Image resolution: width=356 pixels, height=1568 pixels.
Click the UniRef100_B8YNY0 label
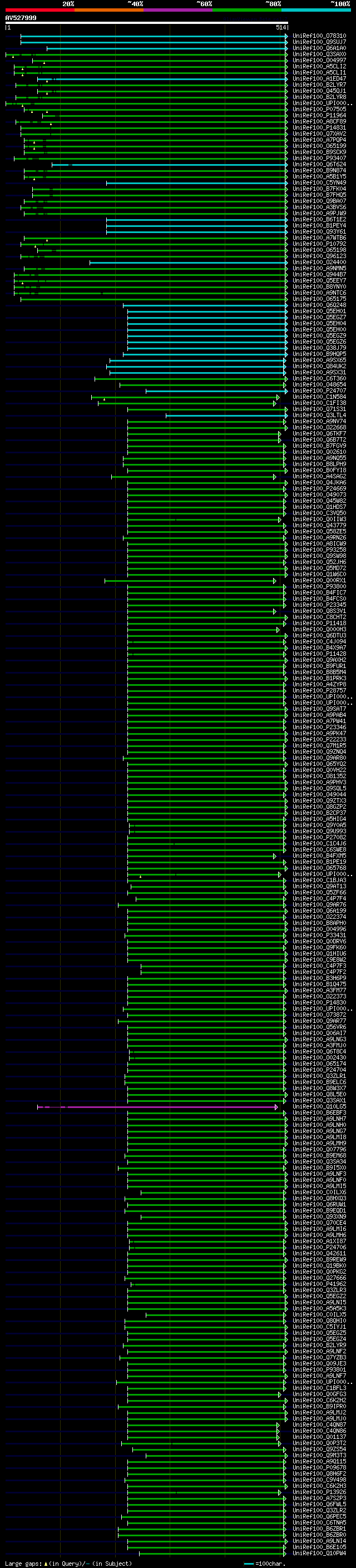coord(319,286)
